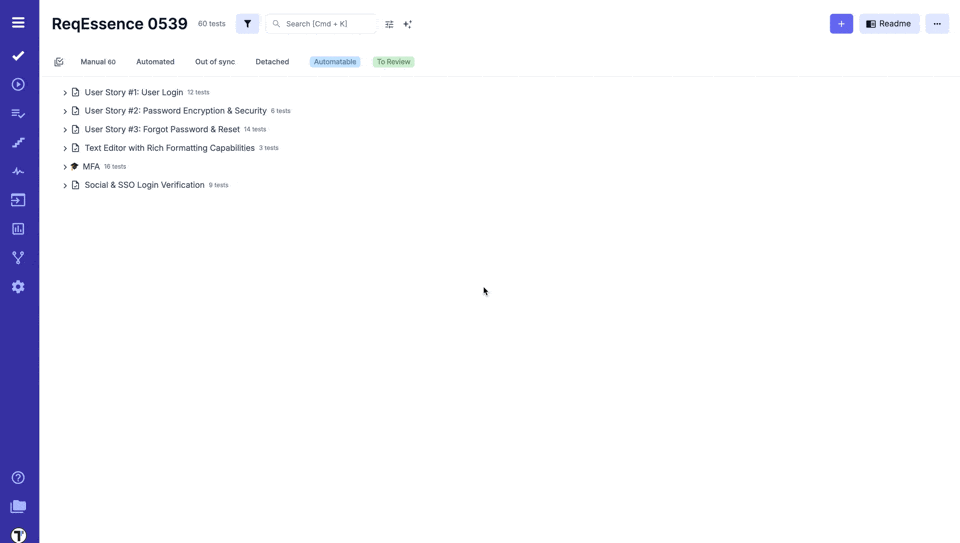Open Analytics via the bar chart icon

18,229
